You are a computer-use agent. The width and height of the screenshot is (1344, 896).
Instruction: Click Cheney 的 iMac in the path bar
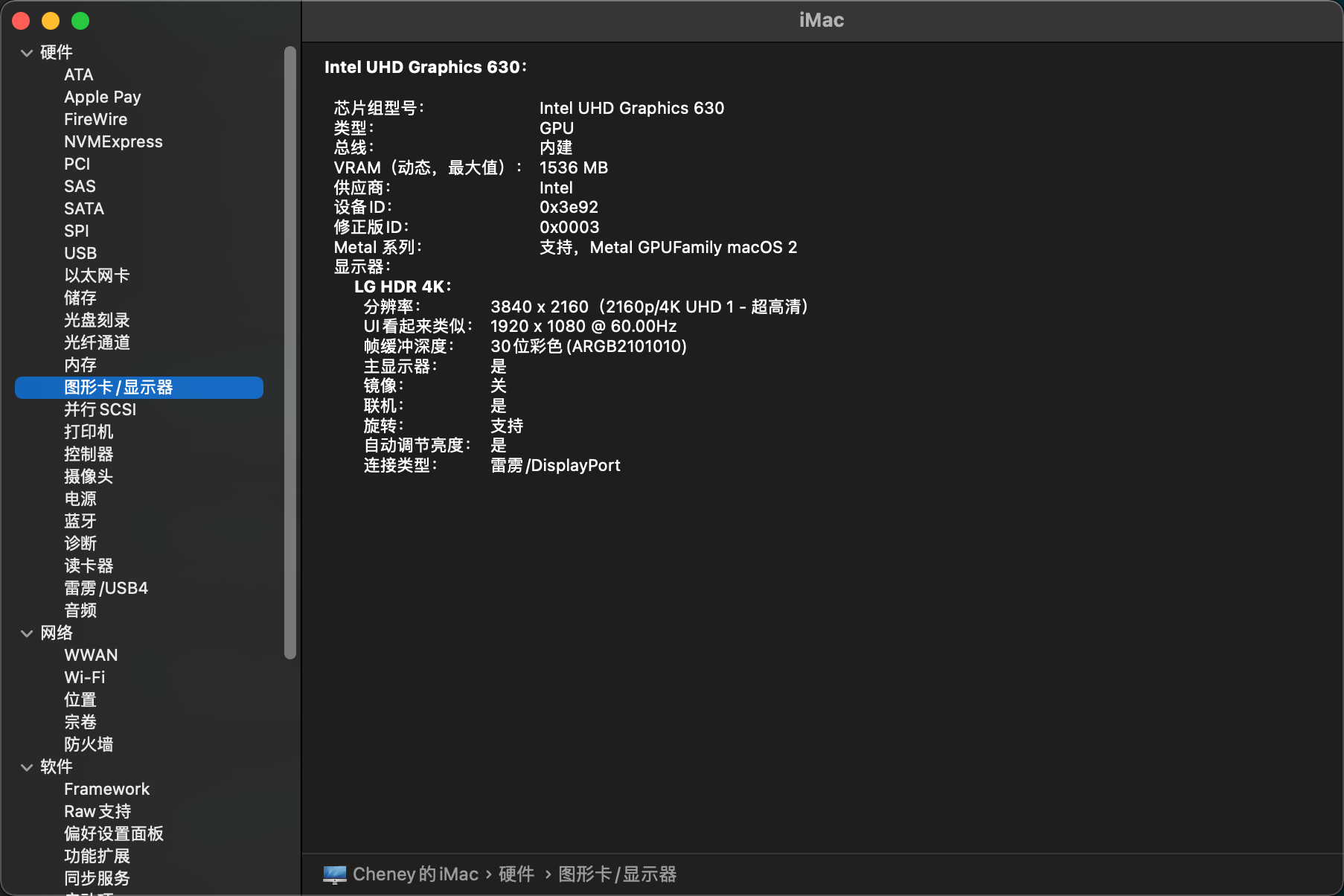pos(415,874)
